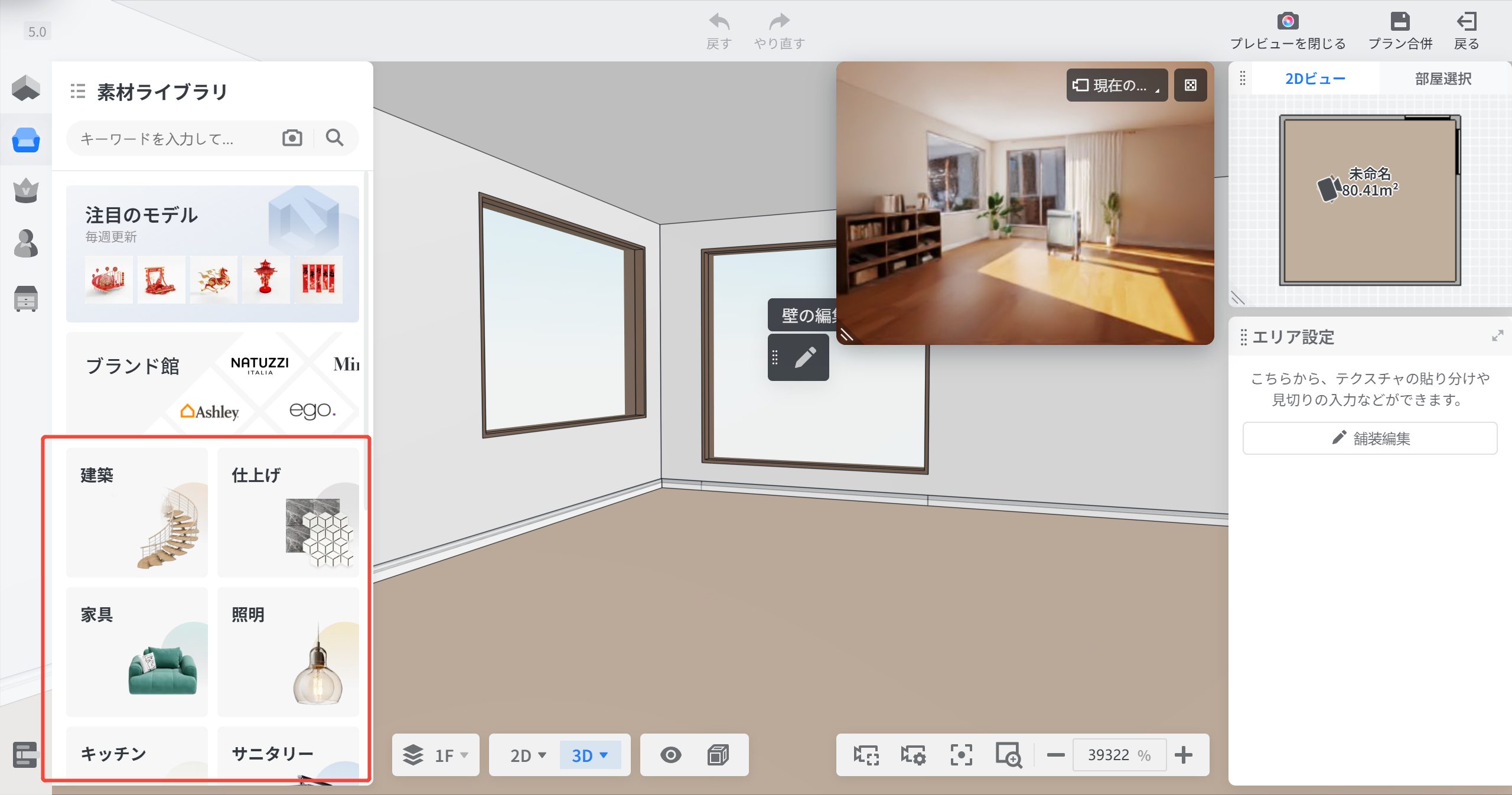Viewport: 1512px width, 795px height.
Task: Click the pencil wall edit icon
Action: (805, 357)
